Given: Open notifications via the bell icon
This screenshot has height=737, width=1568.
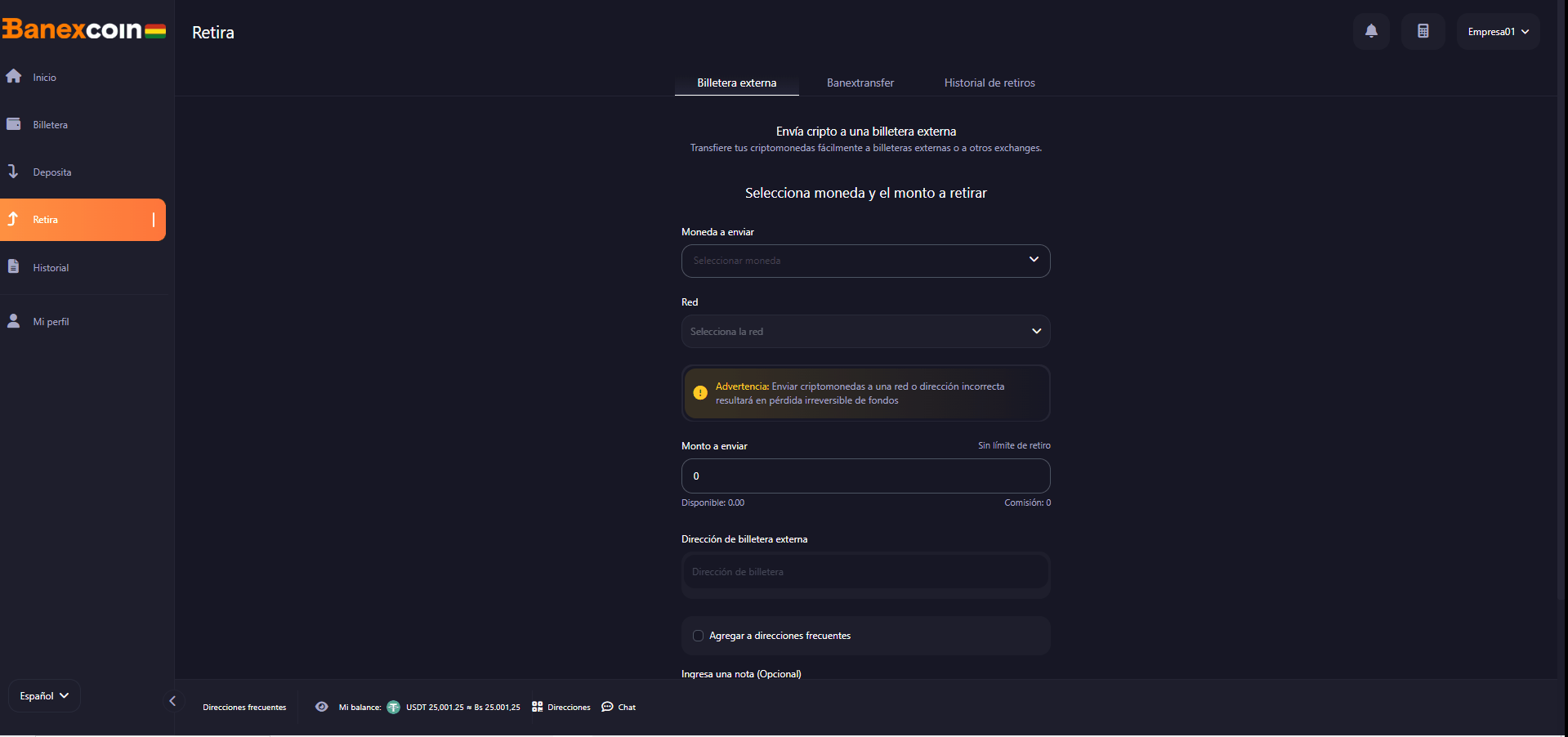Looking at the screenshot, I should 1371,31.
